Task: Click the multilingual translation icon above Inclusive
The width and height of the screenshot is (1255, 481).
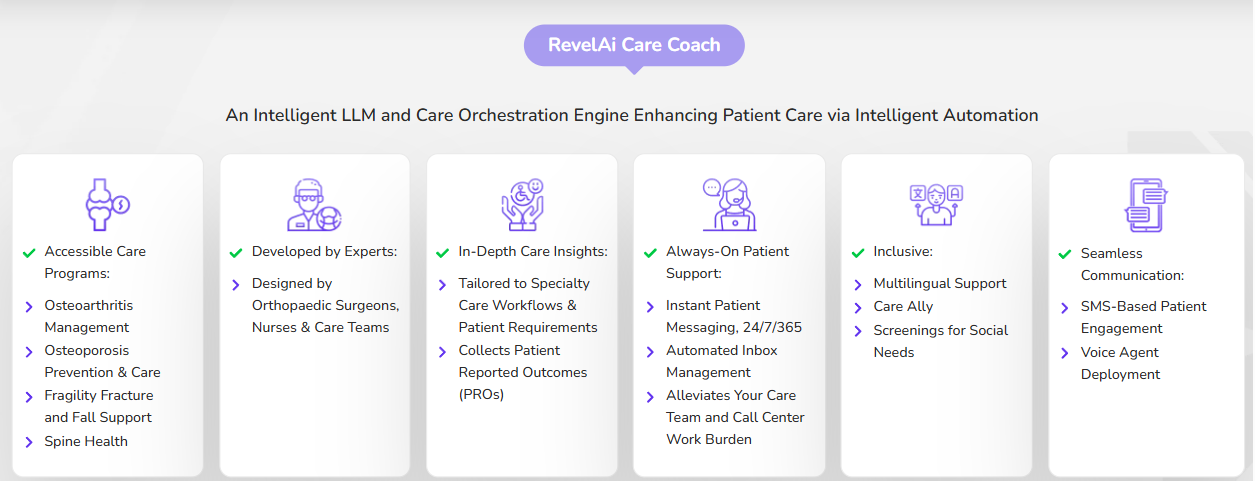Action: click(x=936, y=205)
